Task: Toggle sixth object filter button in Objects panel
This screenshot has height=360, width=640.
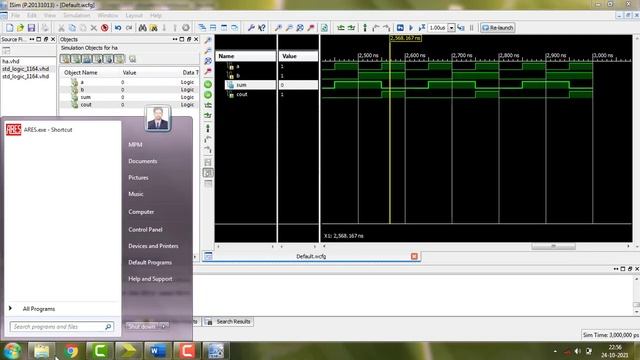Action: coord(119,59)
